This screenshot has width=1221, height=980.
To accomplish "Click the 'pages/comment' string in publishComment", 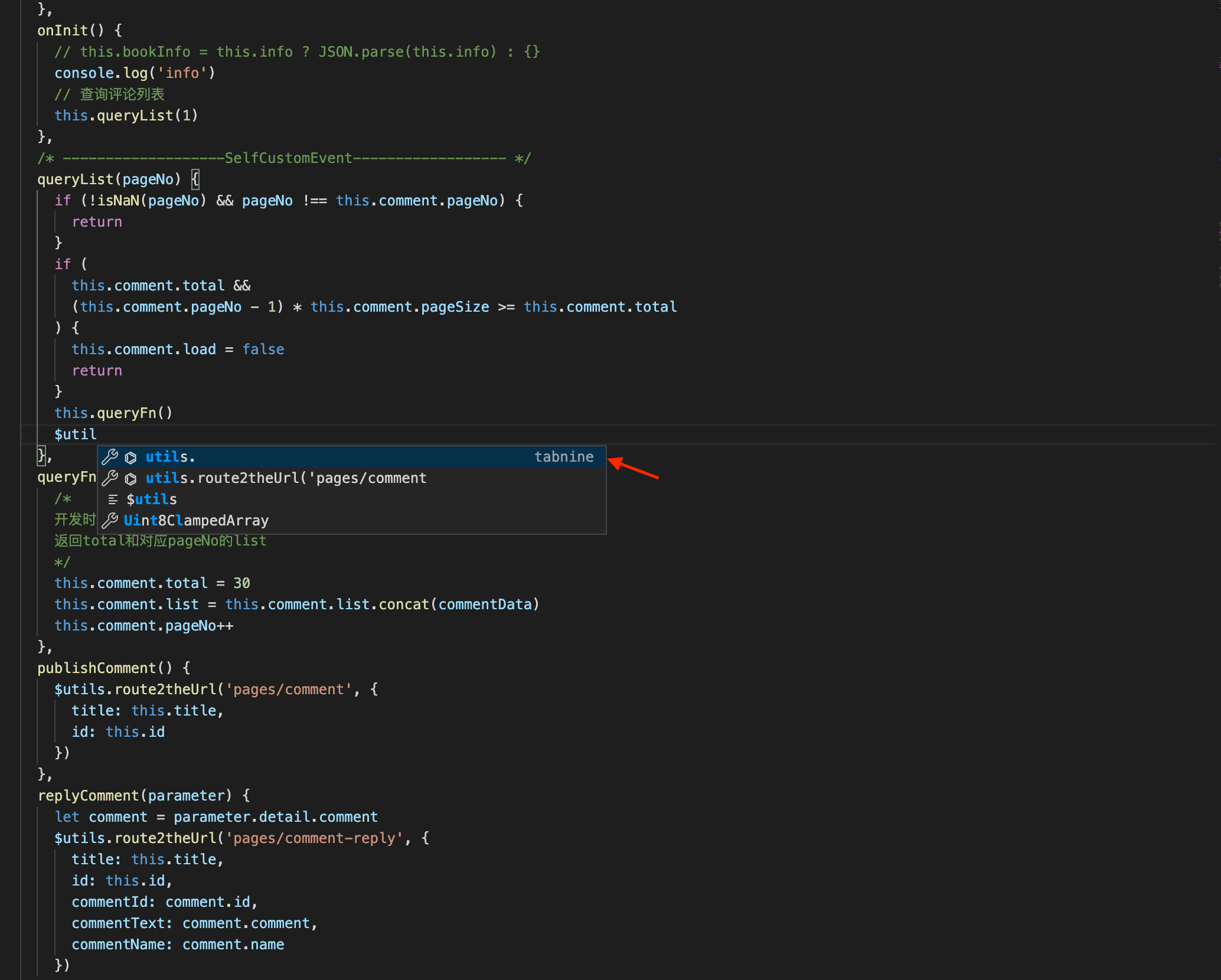I will [289, 690].
